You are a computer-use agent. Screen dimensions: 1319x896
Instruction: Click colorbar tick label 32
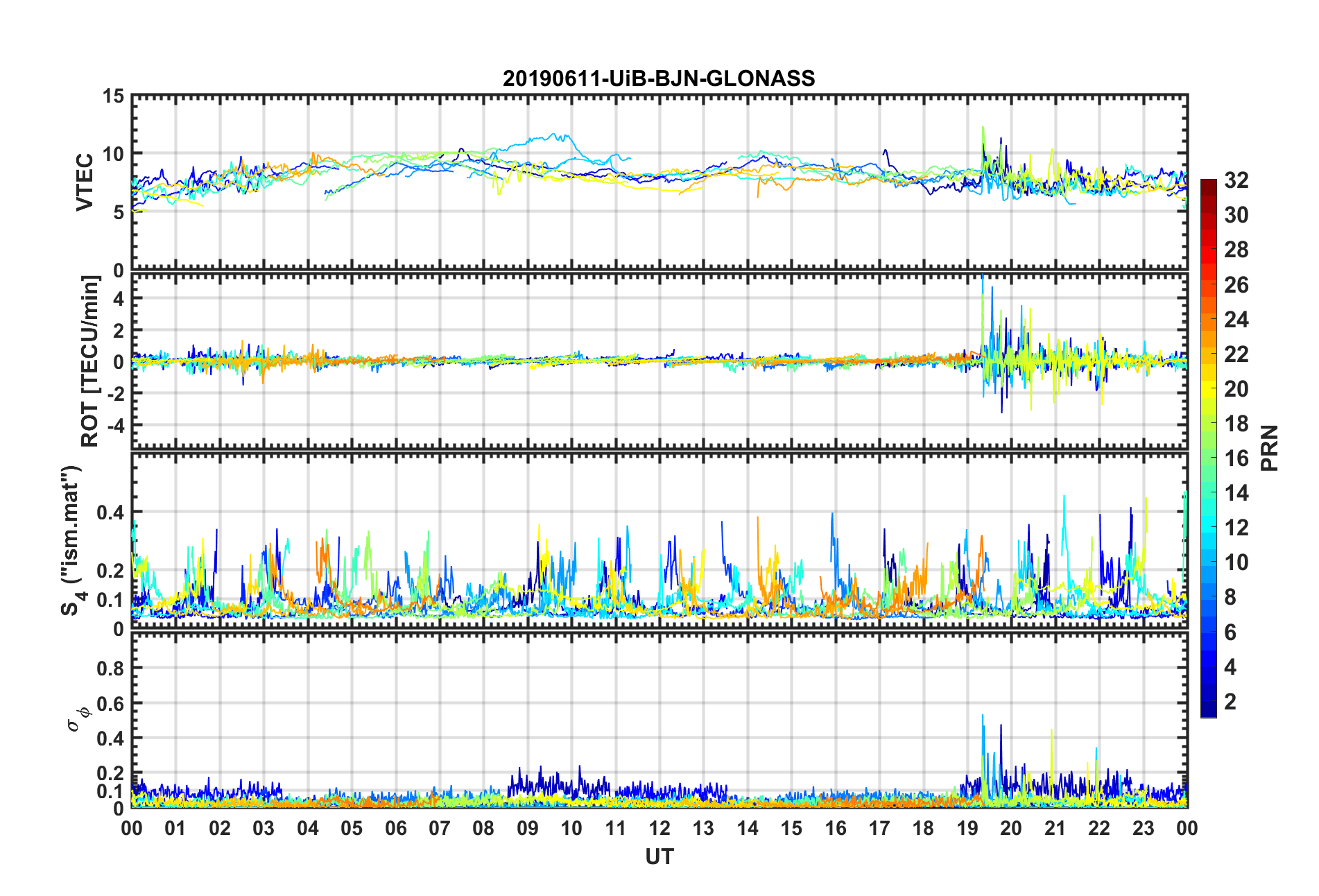tap(1236, 180)
